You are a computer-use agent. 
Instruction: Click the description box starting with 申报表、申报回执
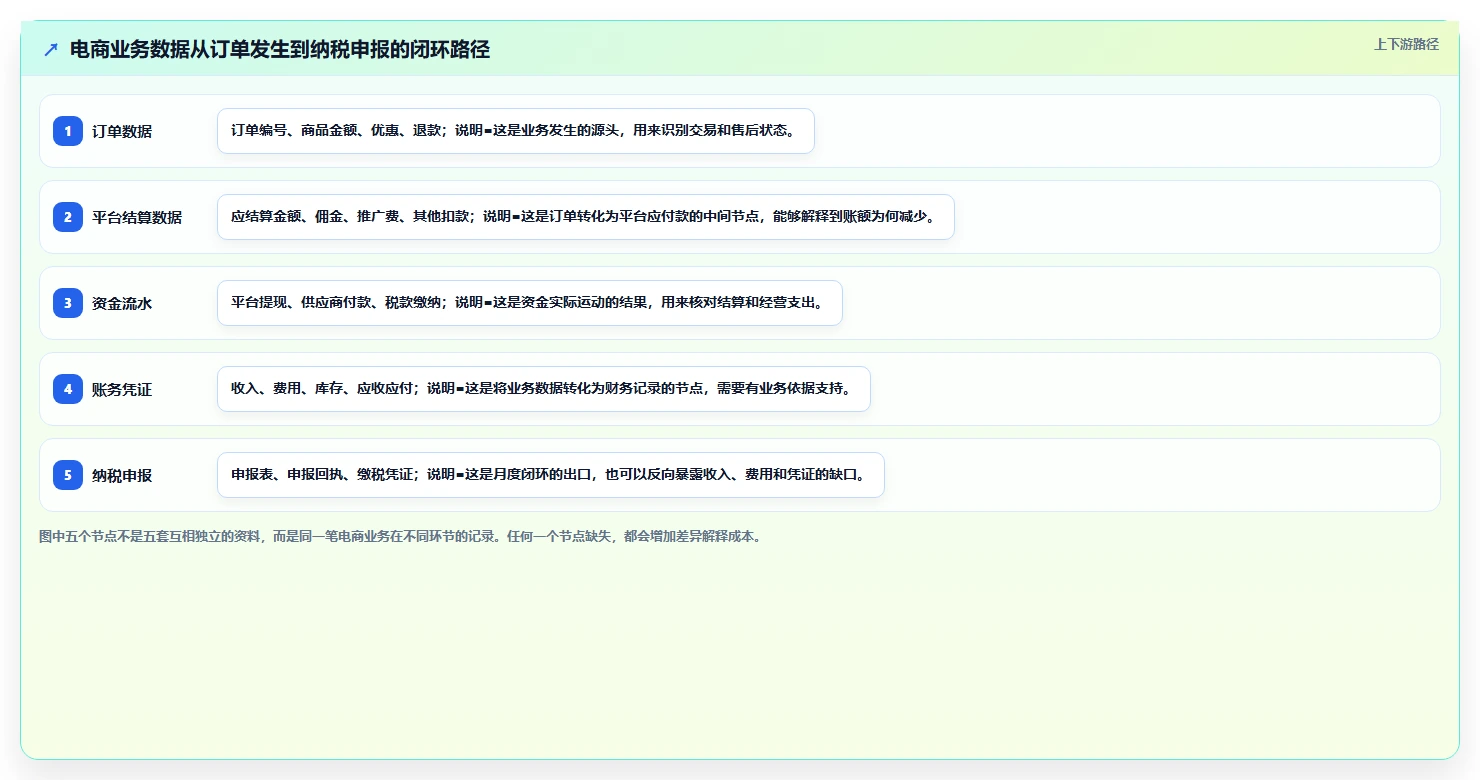551,475
